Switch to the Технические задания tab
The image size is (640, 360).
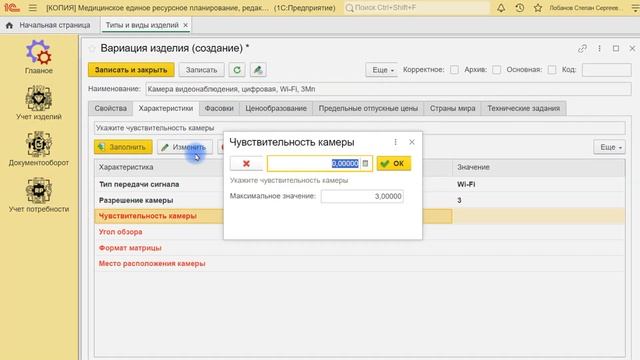[x=524, y=109]
